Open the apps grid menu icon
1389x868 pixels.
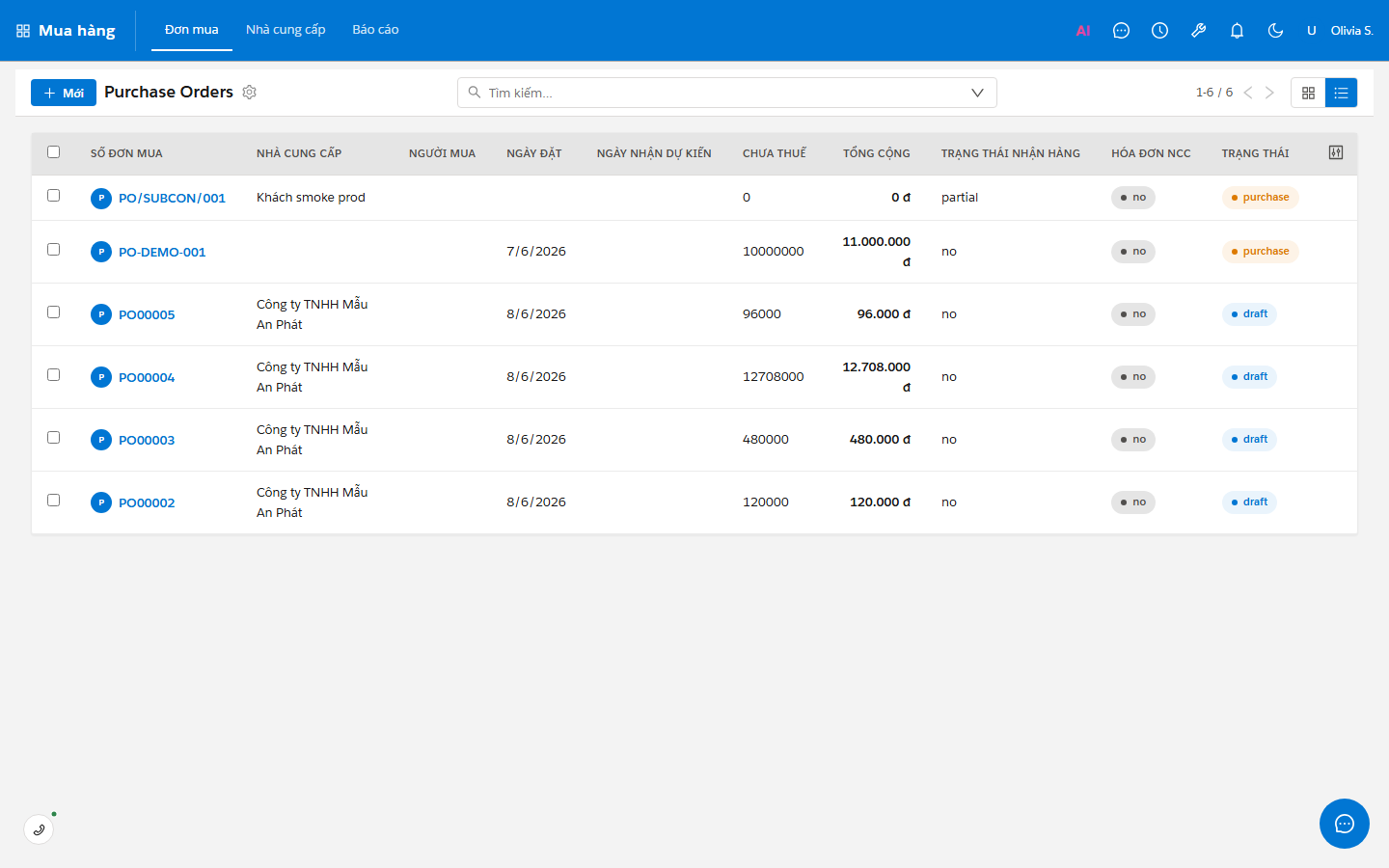pyautogui.click(x=23, y=31)
